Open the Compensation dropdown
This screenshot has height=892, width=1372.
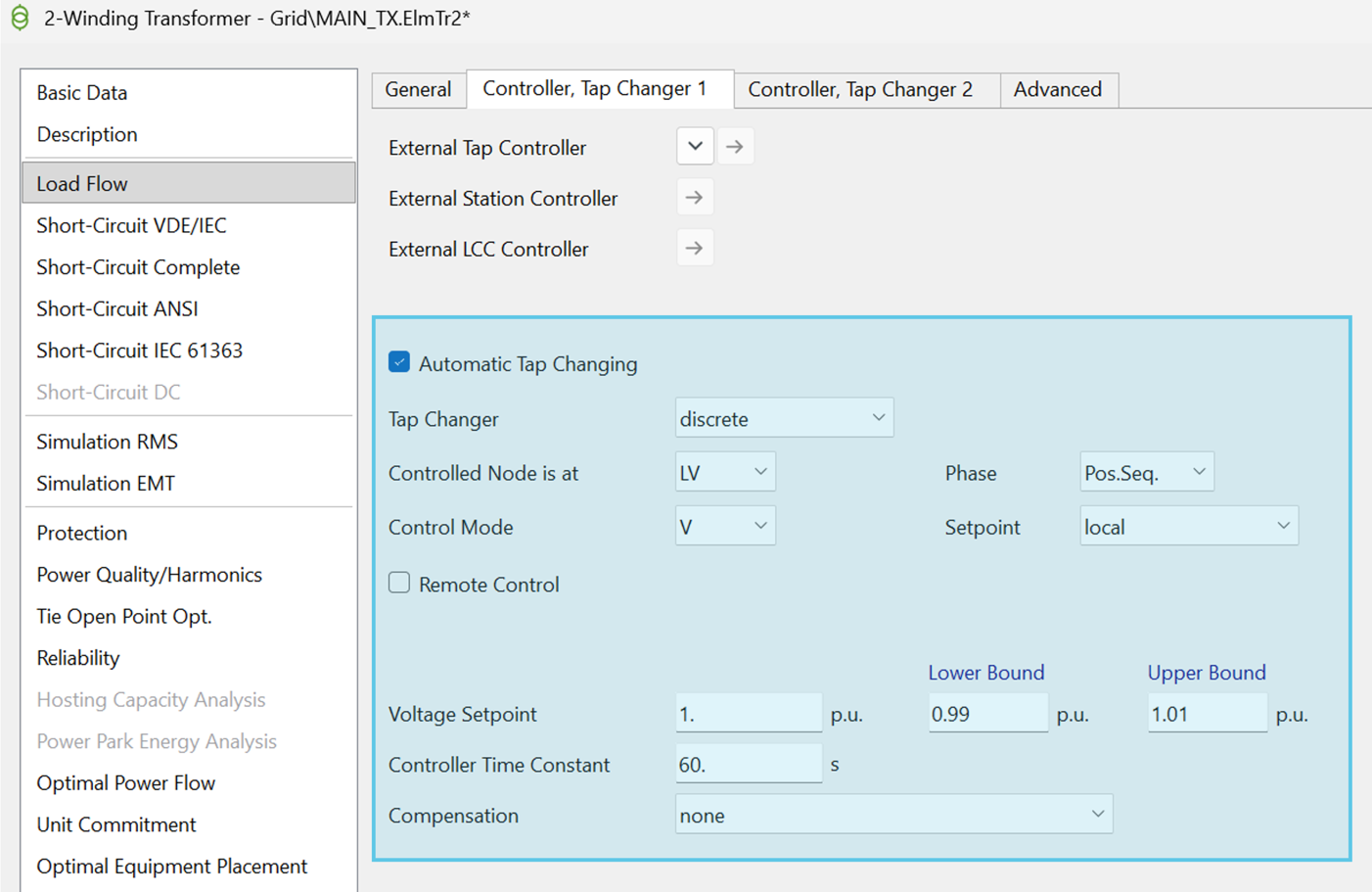893,815
